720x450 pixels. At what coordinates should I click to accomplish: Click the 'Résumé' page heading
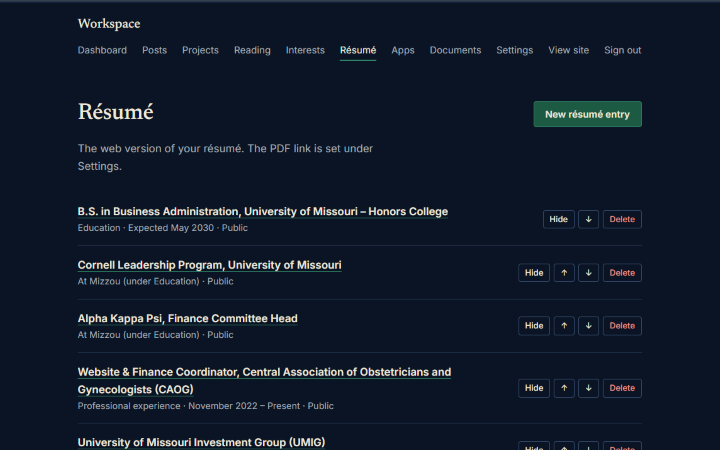coord(115,112)
